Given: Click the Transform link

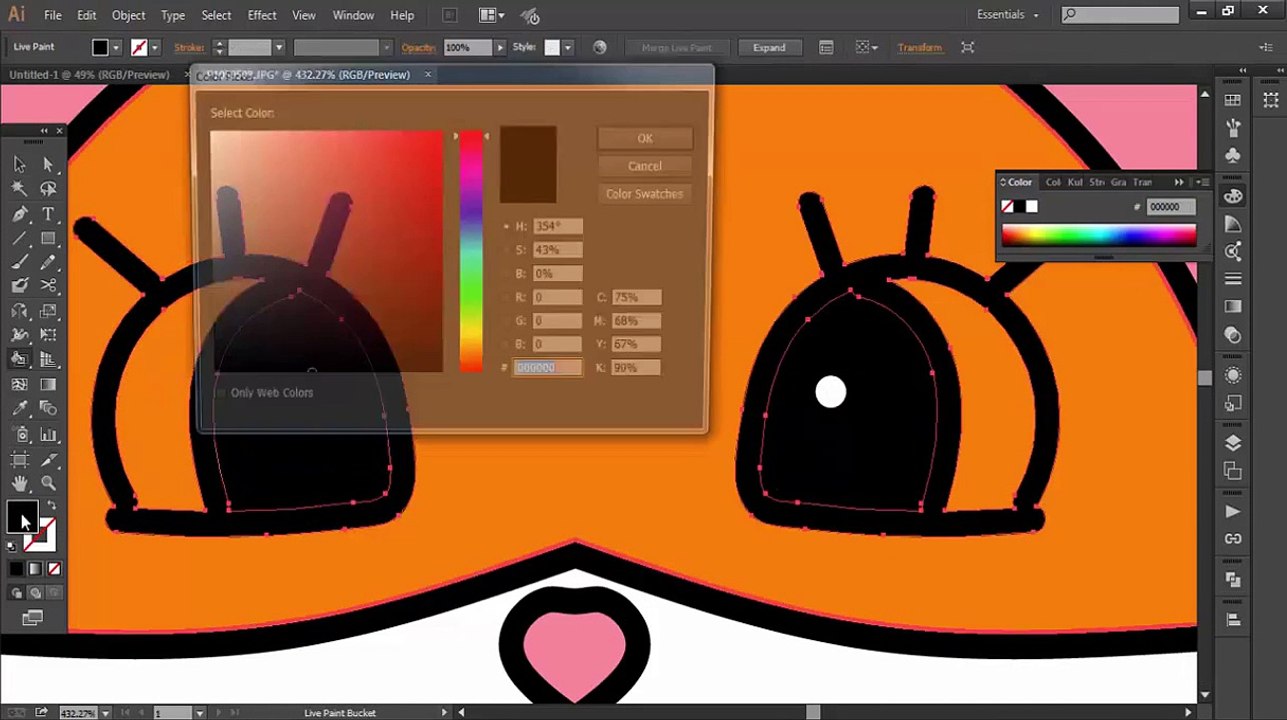Looking at the screenshot, I should [919, 47].
